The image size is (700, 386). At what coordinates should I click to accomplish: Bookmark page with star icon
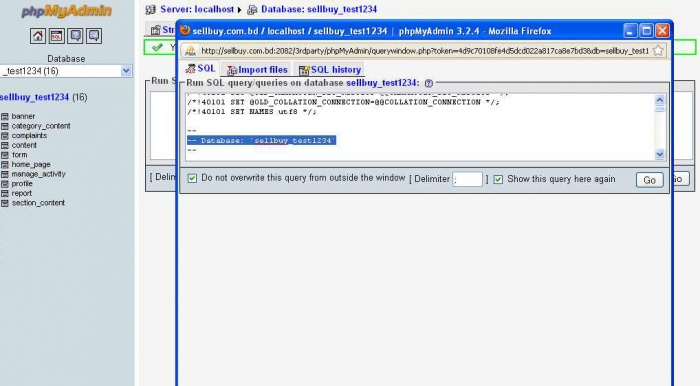point(658,50)
